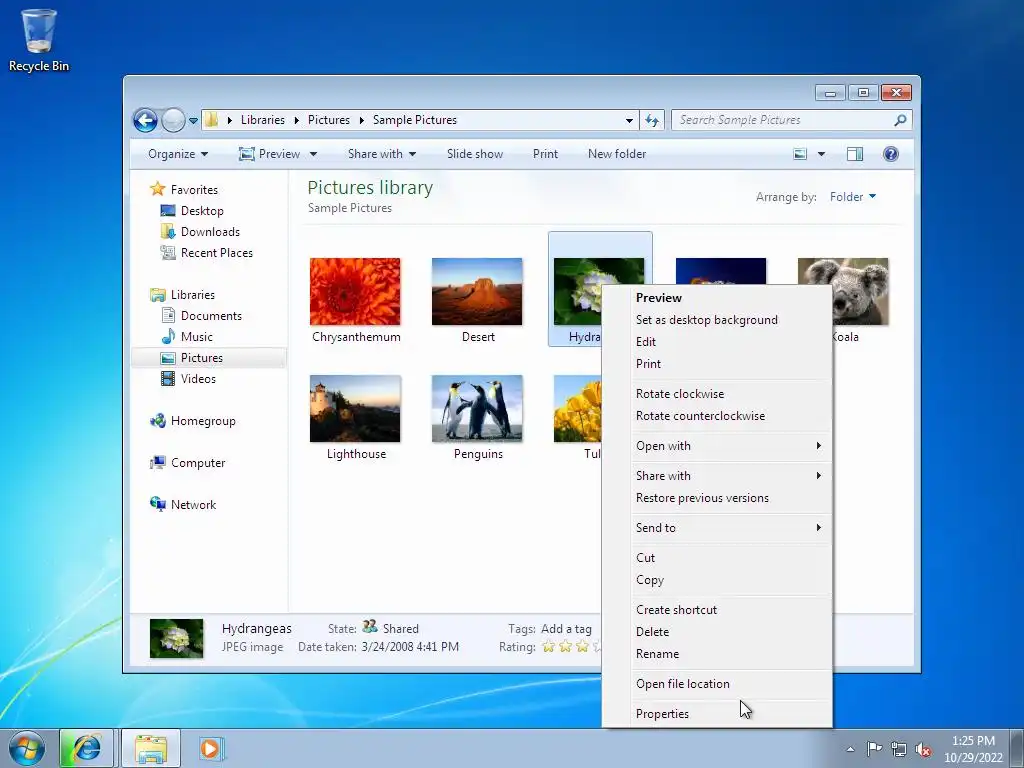Select the Lighthouse picture thumbnail
This screenshot has height=768, width=1024.
click(355, 409)
